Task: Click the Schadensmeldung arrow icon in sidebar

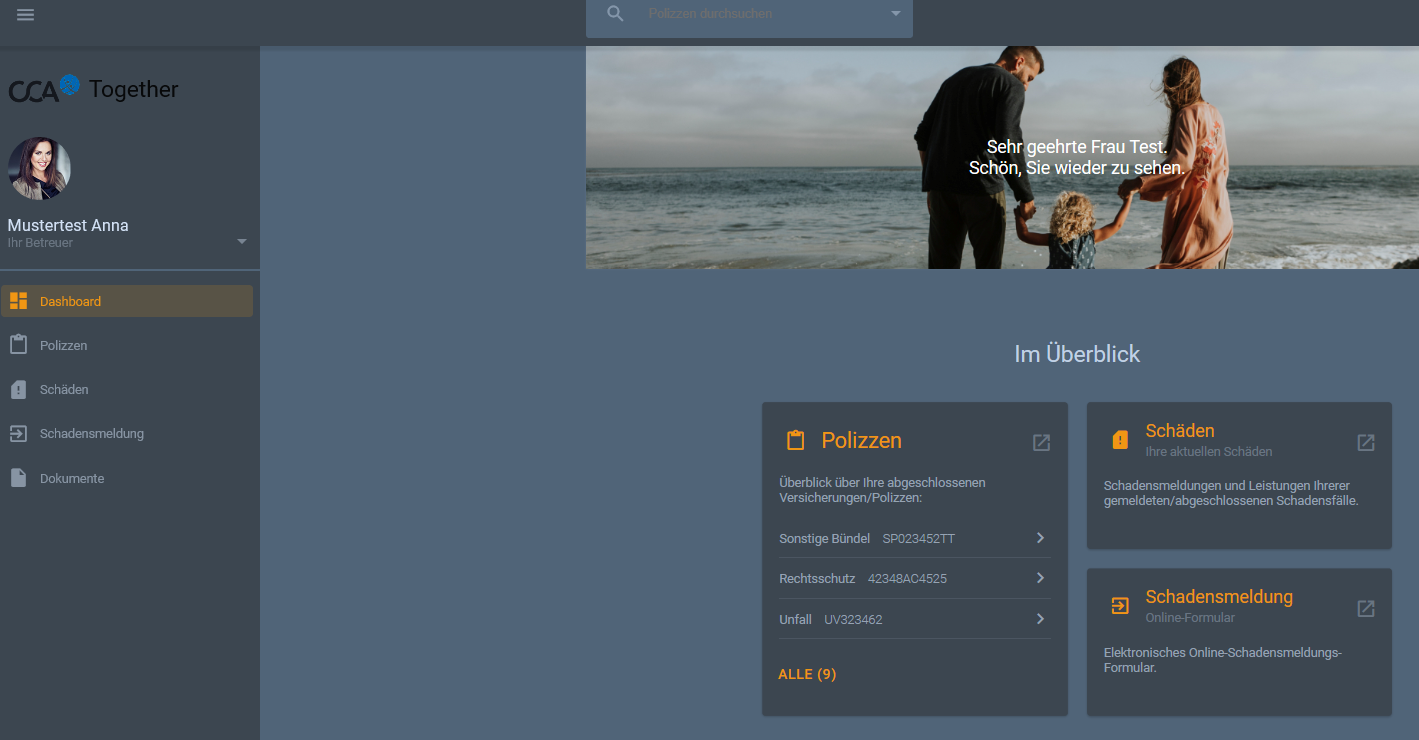Action: click(18, 434)
